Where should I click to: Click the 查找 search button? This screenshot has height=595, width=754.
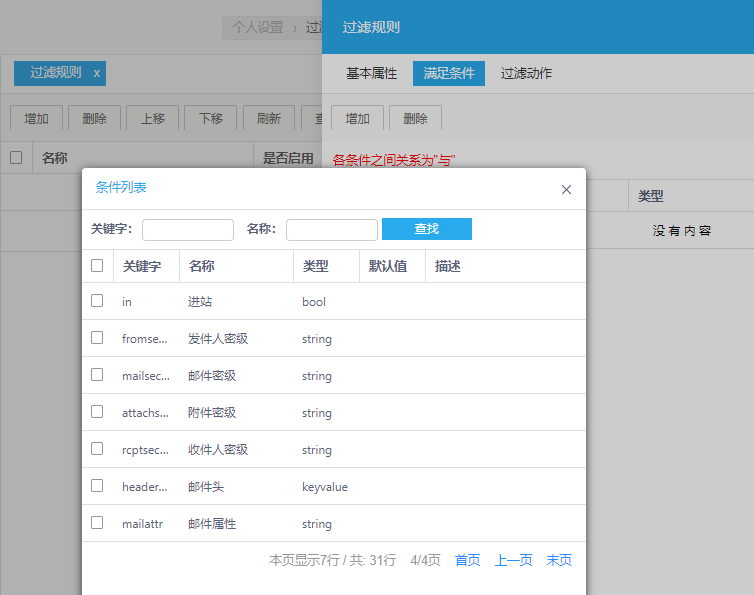pyautogui.click(x=426, y=229)
